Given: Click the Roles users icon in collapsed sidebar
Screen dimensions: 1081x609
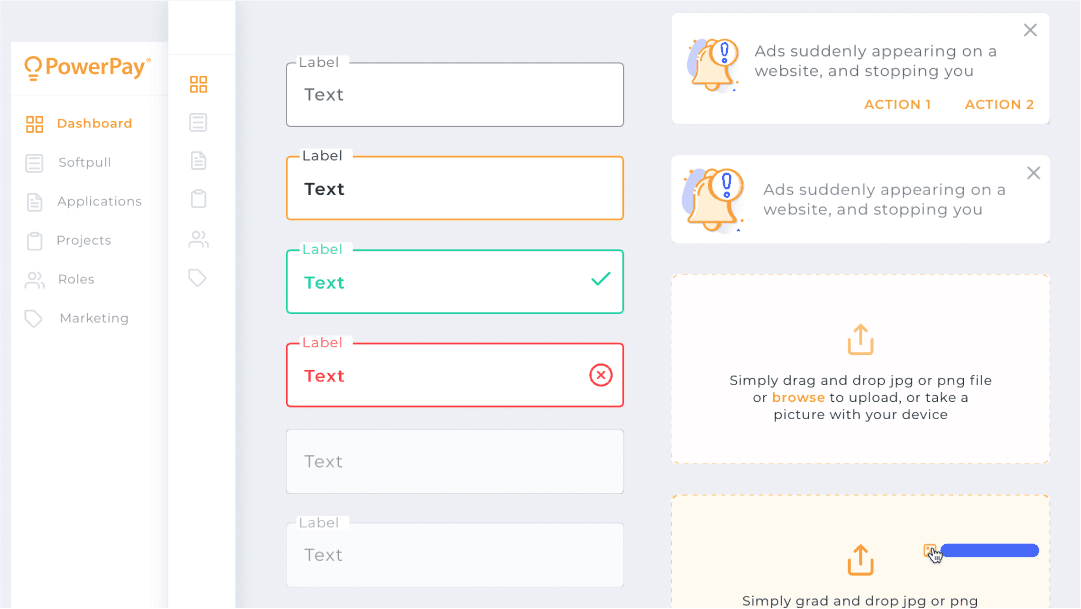Looking at the screenshot, I should pyautogui.click(x=199, y=239).
